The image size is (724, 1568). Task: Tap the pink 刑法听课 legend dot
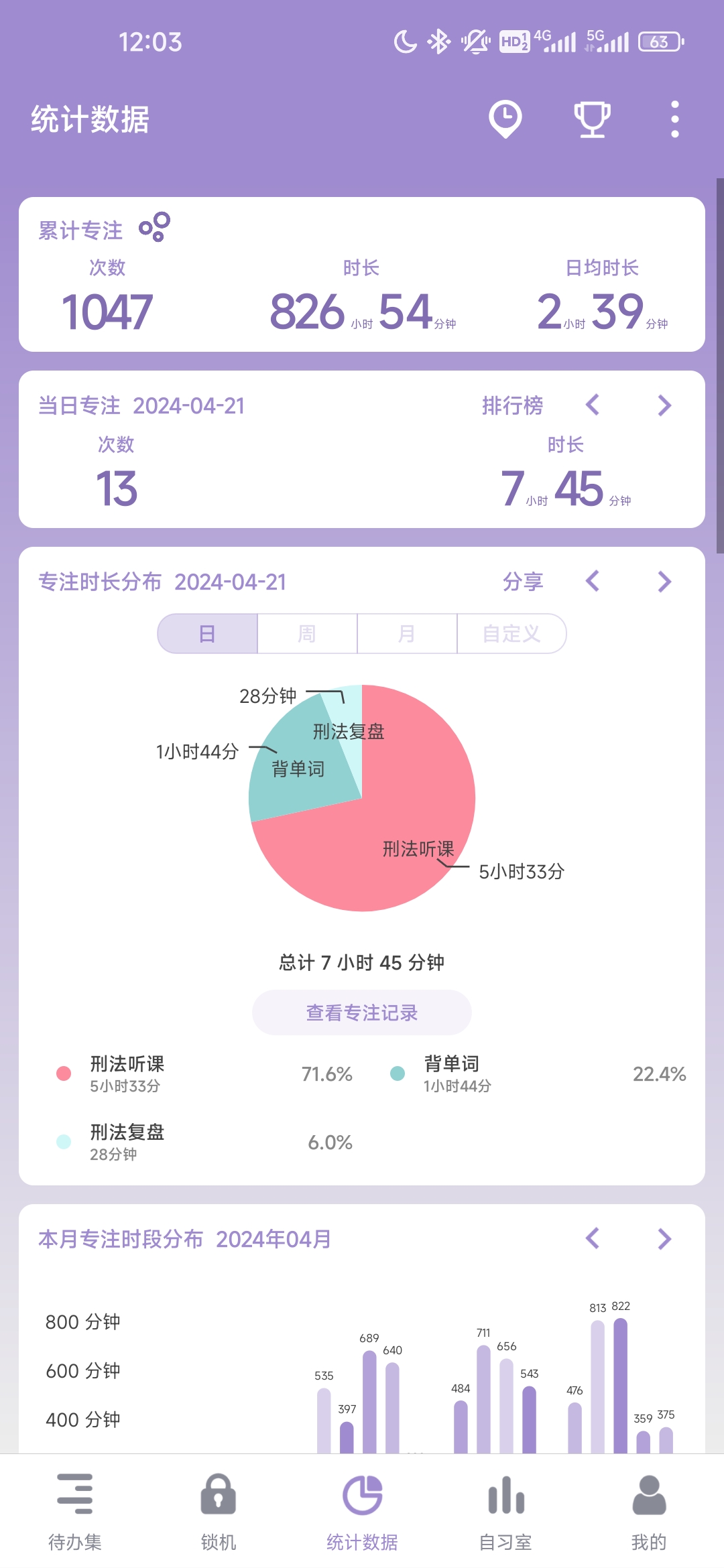(x=64, y=1073)
